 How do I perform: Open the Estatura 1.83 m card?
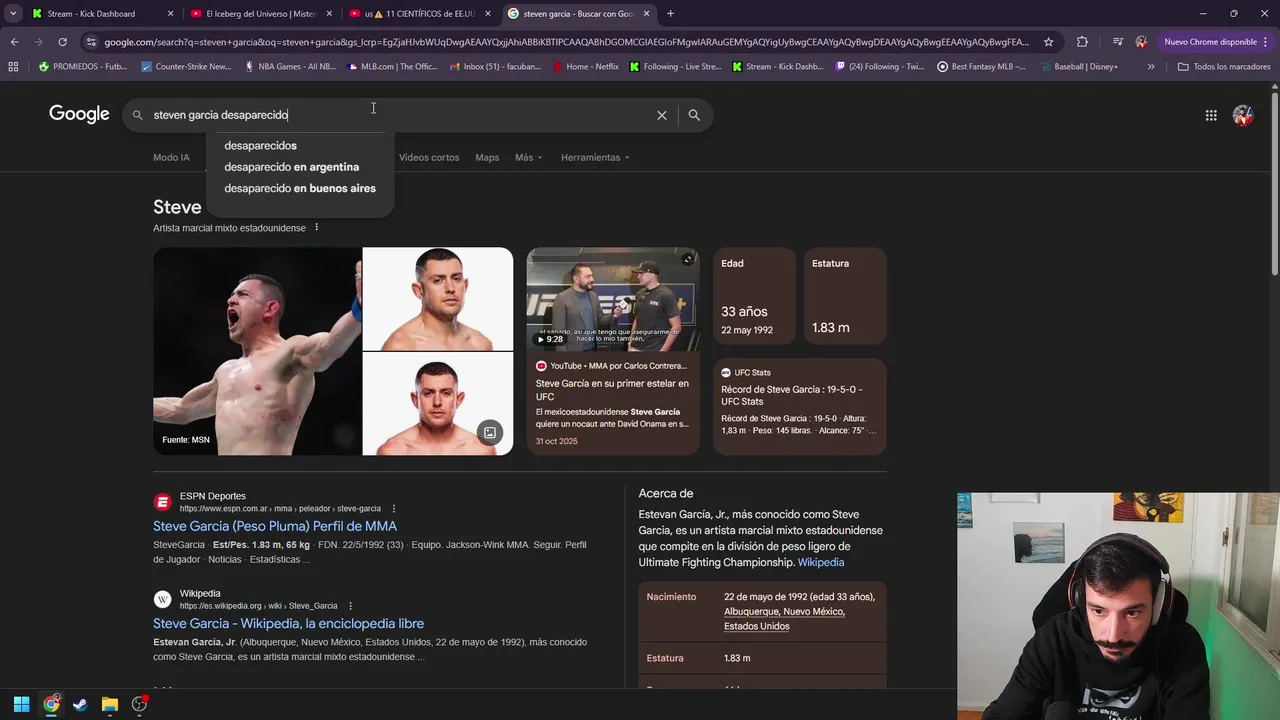pos(844,296)
